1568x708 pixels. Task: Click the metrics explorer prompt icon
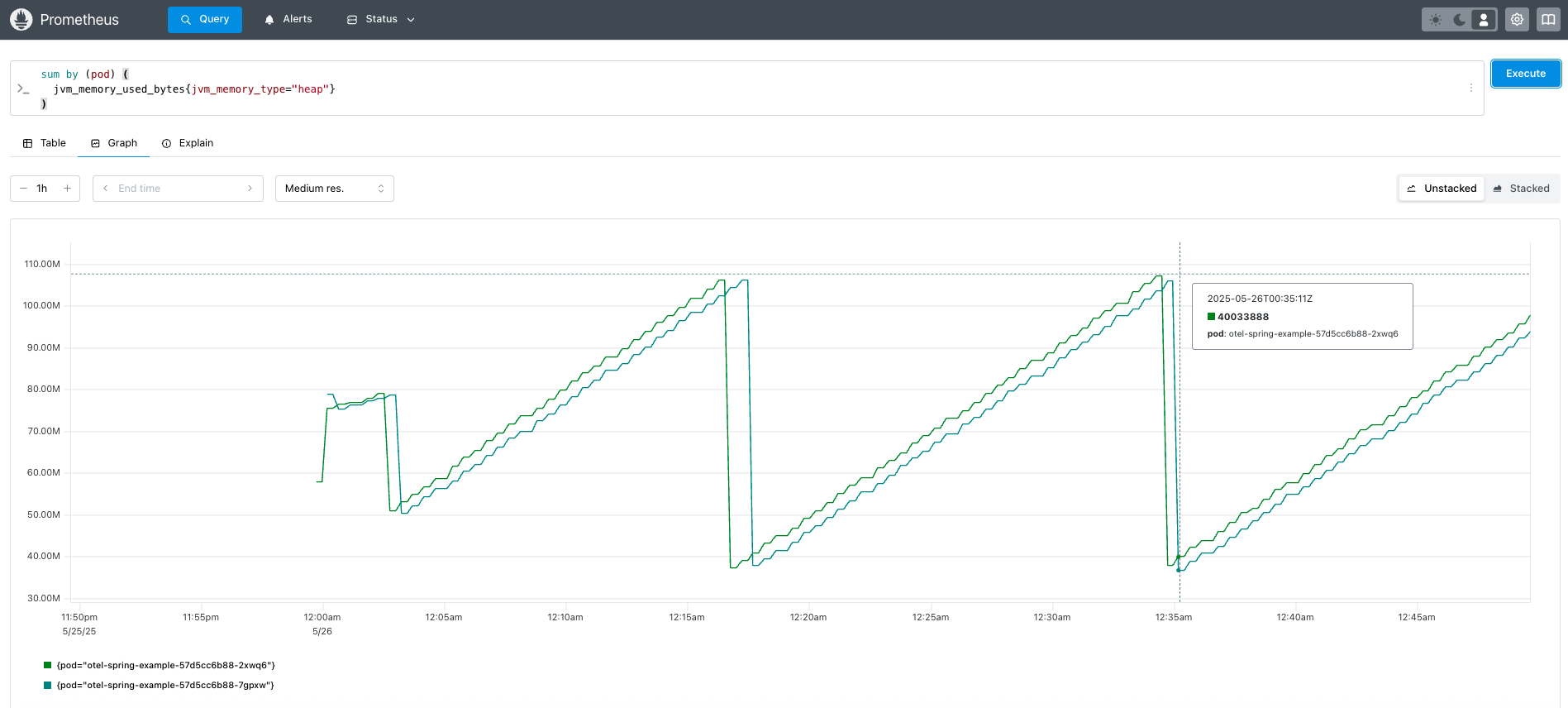[x=23, y=88]
